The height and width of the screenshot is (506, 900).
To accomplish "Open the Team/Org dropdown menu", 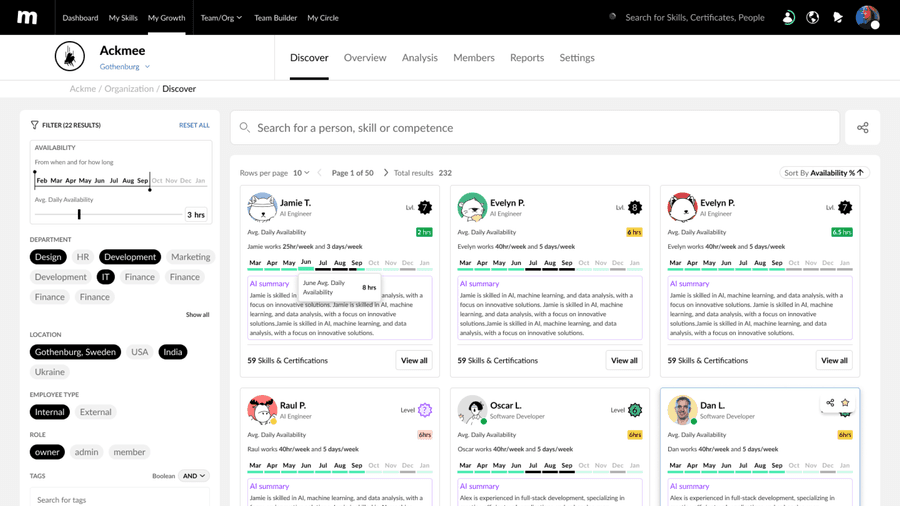I will click(221, 18).
